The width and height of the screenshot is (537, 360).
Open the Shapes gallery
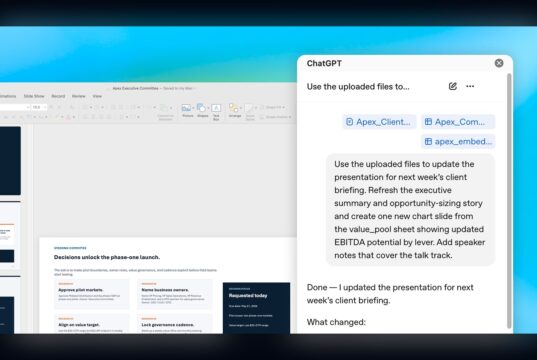(202, 111)
